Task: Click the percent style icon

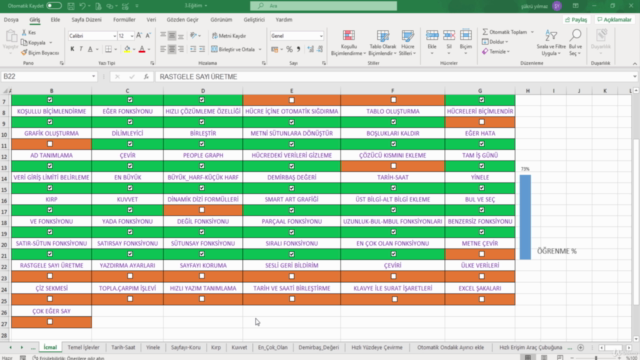Action: click(289, 49)
